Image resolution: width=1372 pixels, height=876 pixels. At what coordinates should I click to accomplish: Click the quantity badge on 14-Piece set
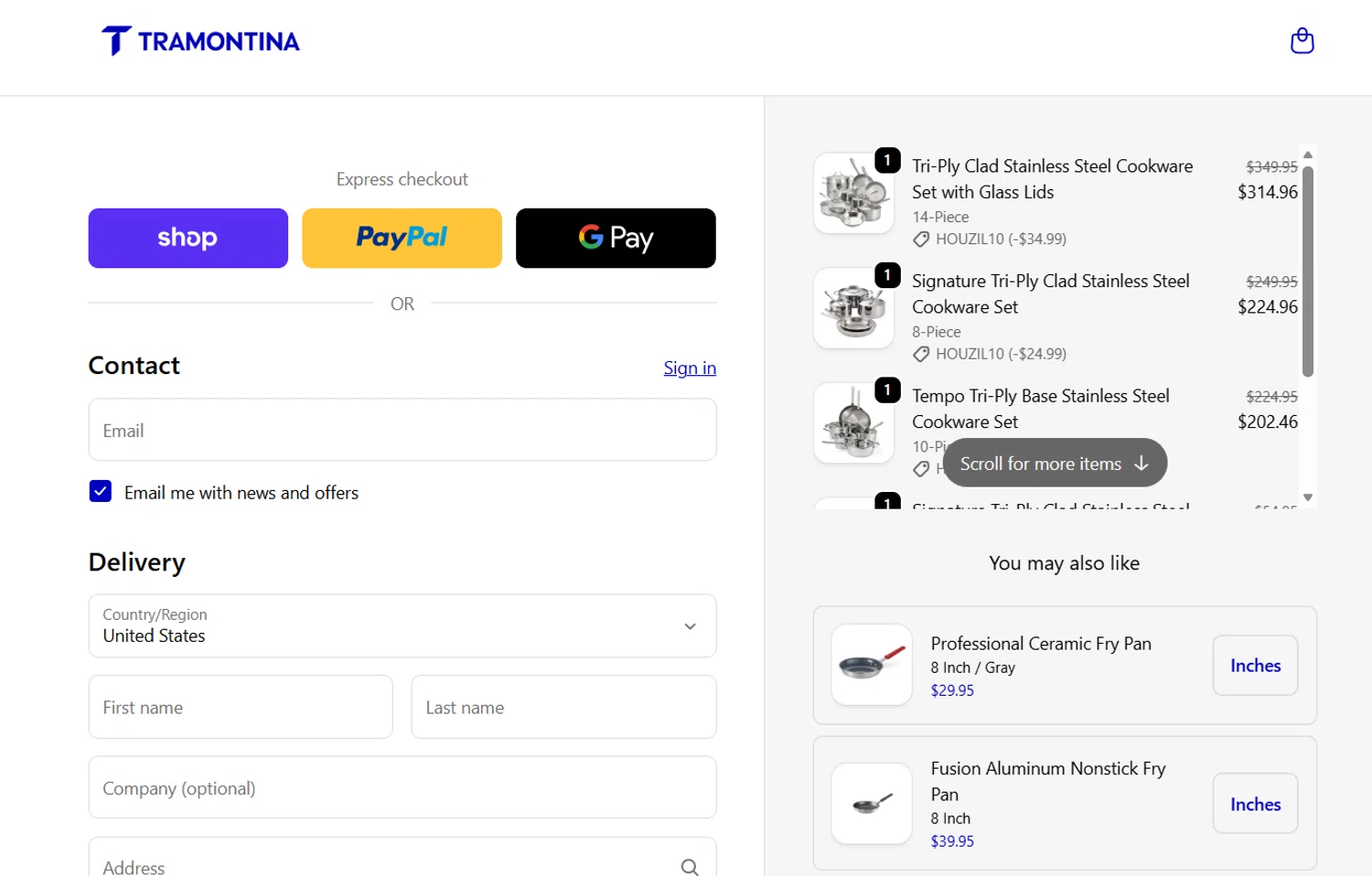(x=887, y=160)
